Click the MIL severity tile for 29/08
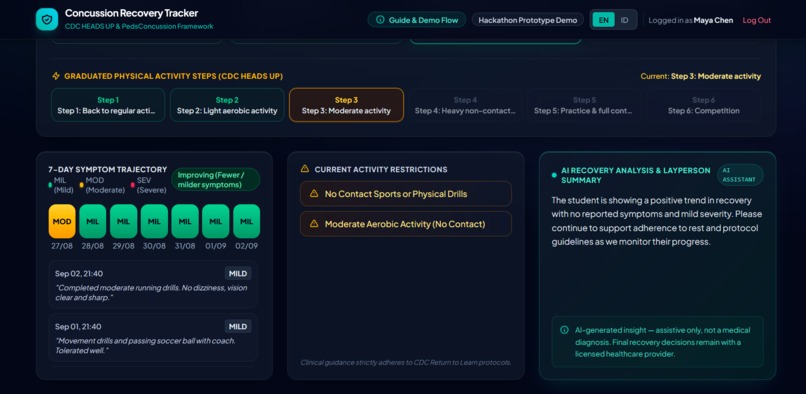This screenshot has height=394, width=806. point(123,221)
